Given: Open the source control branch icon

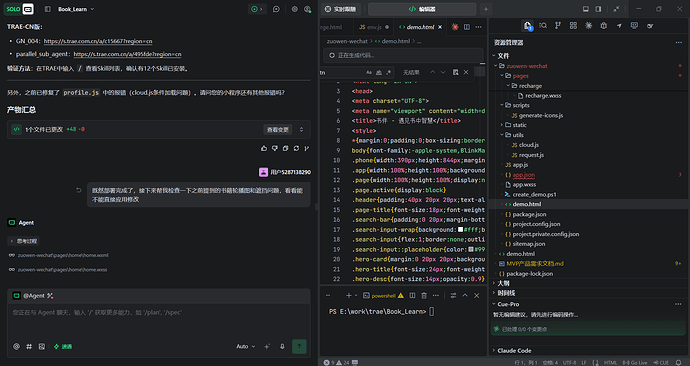Looking at the screenshot, I should point(558,26).
